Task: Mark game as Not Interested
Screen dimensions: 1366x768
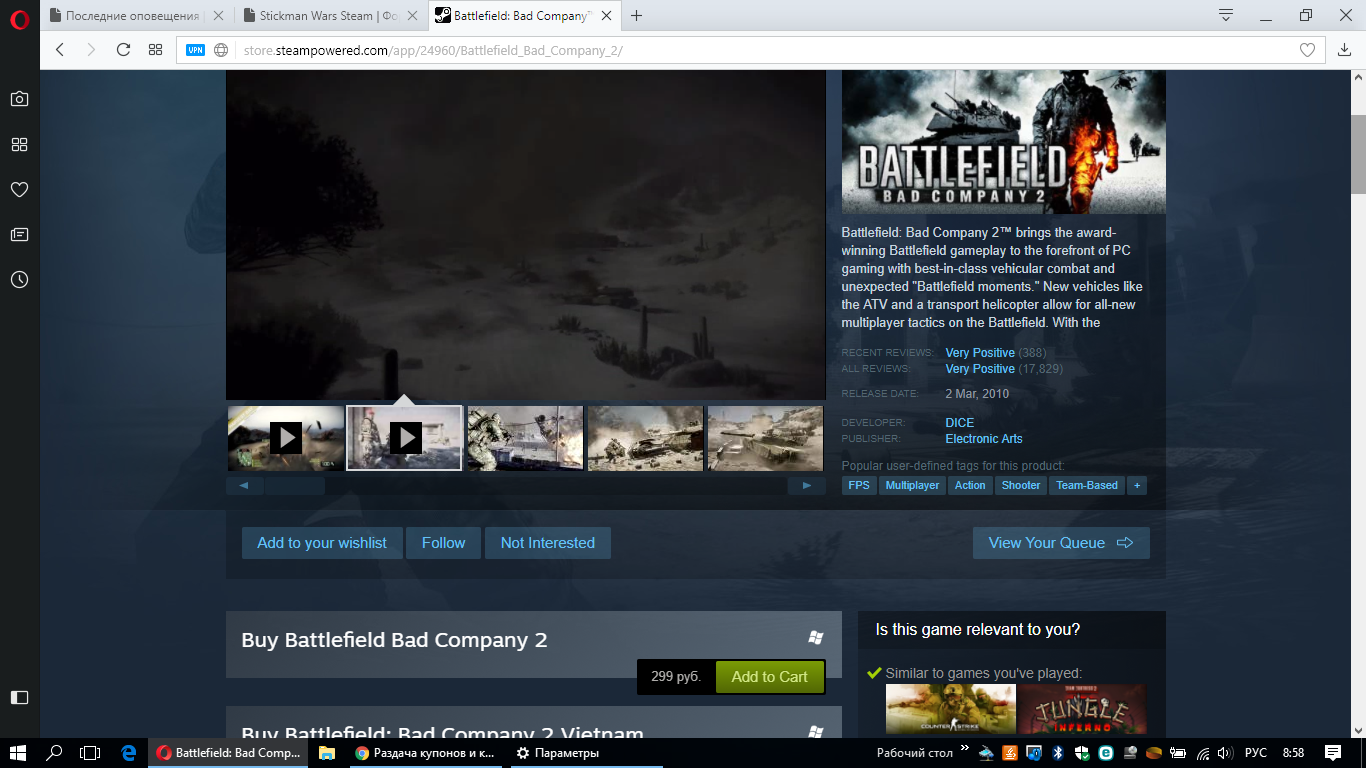Action: pyautogui.click(x=548, y=543)
